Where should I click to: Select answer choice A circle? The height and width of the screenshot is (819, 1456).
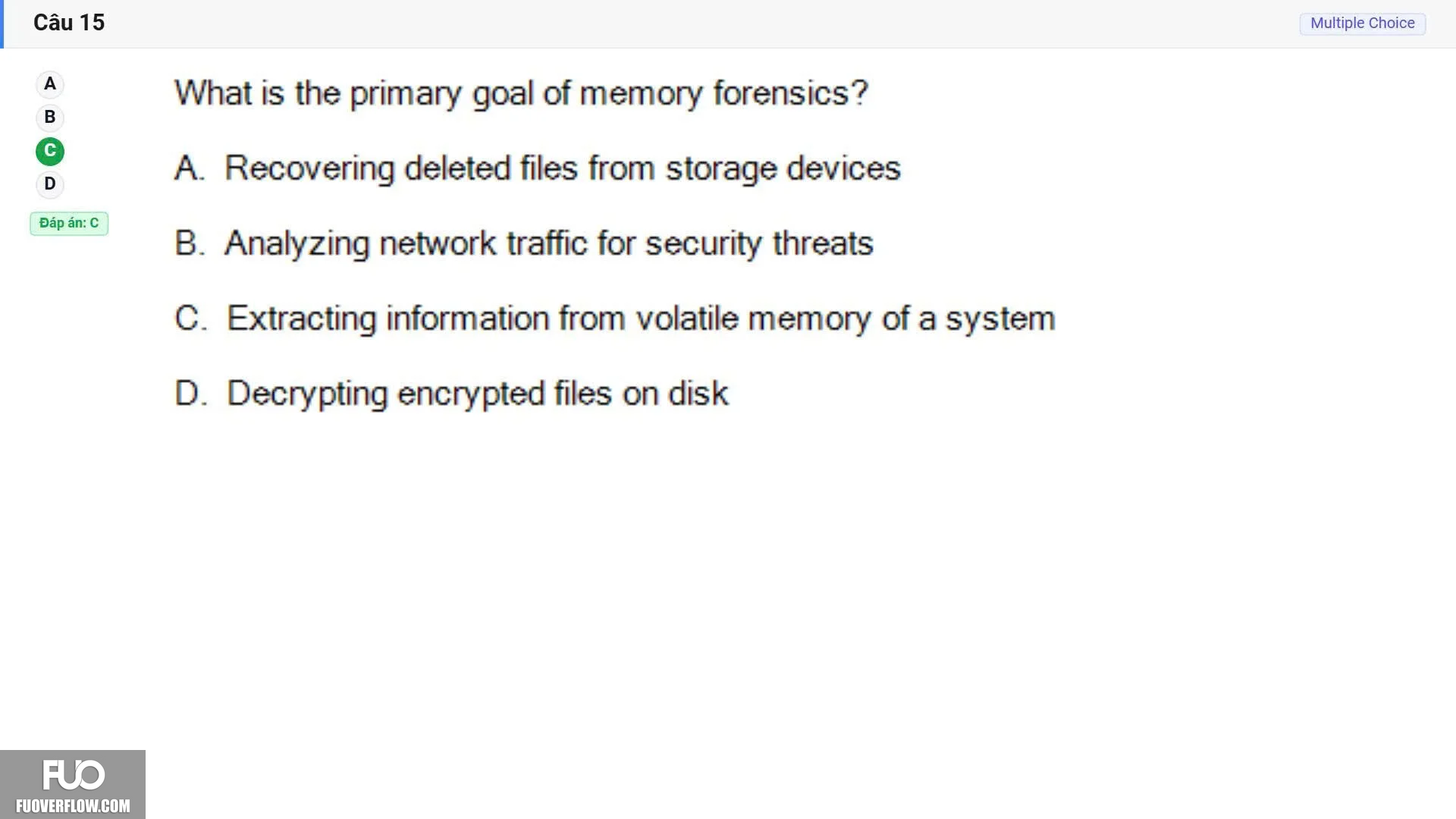click(50, 84)
